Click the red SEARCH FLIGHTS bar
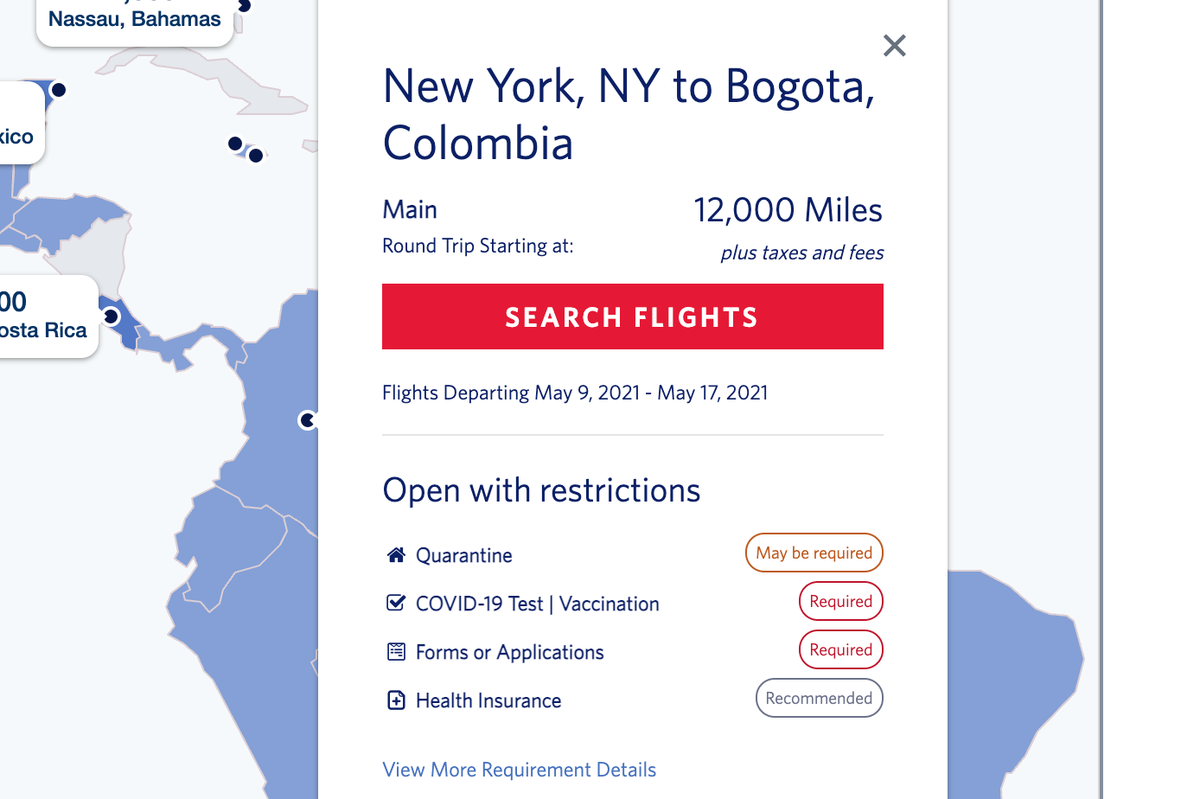 click(x=632, y=316)
